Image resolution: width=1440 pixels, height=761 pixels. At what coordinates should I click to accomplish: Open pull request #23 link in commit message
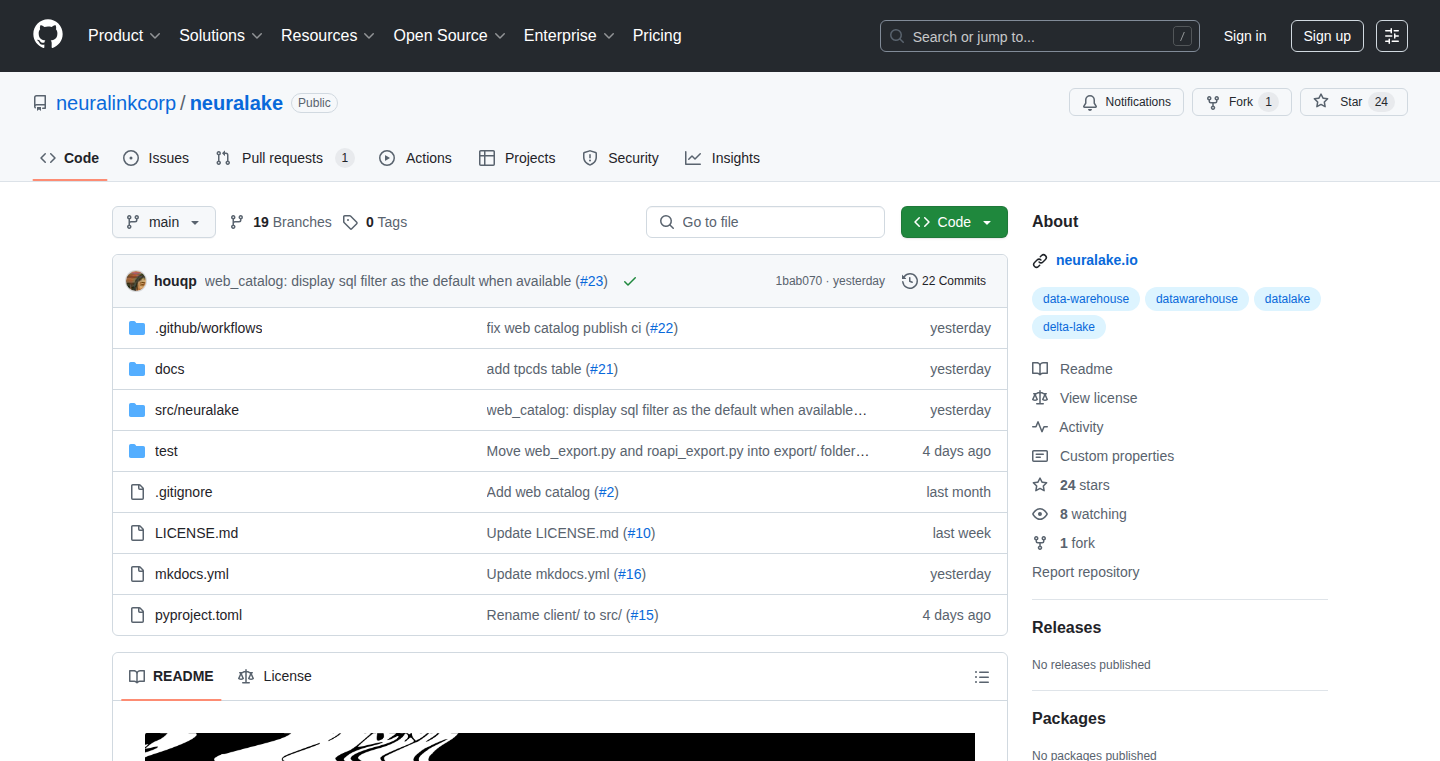click(x=593, y=281)
